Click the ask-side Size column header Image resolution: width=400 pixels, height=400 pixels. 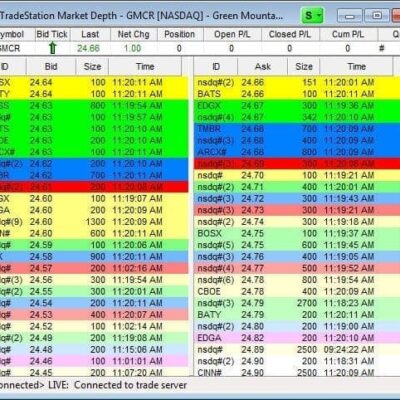[304, 66]
